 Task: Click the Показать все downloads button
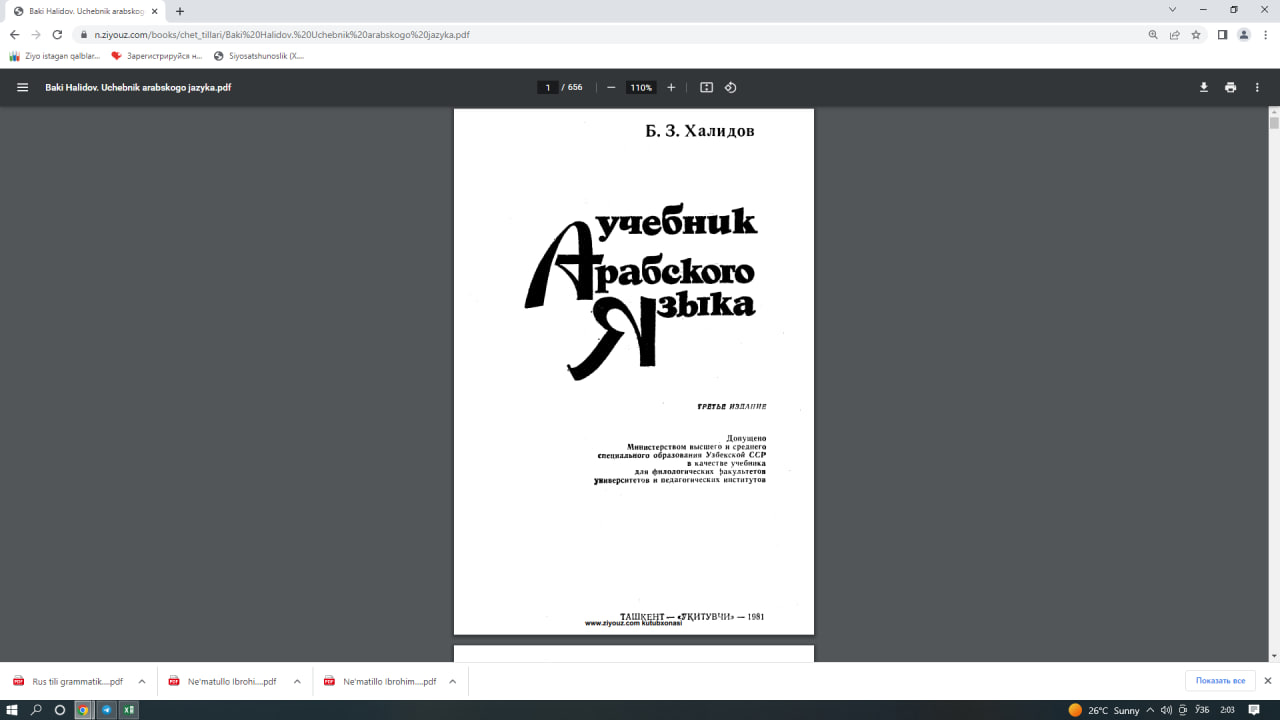1219,680
